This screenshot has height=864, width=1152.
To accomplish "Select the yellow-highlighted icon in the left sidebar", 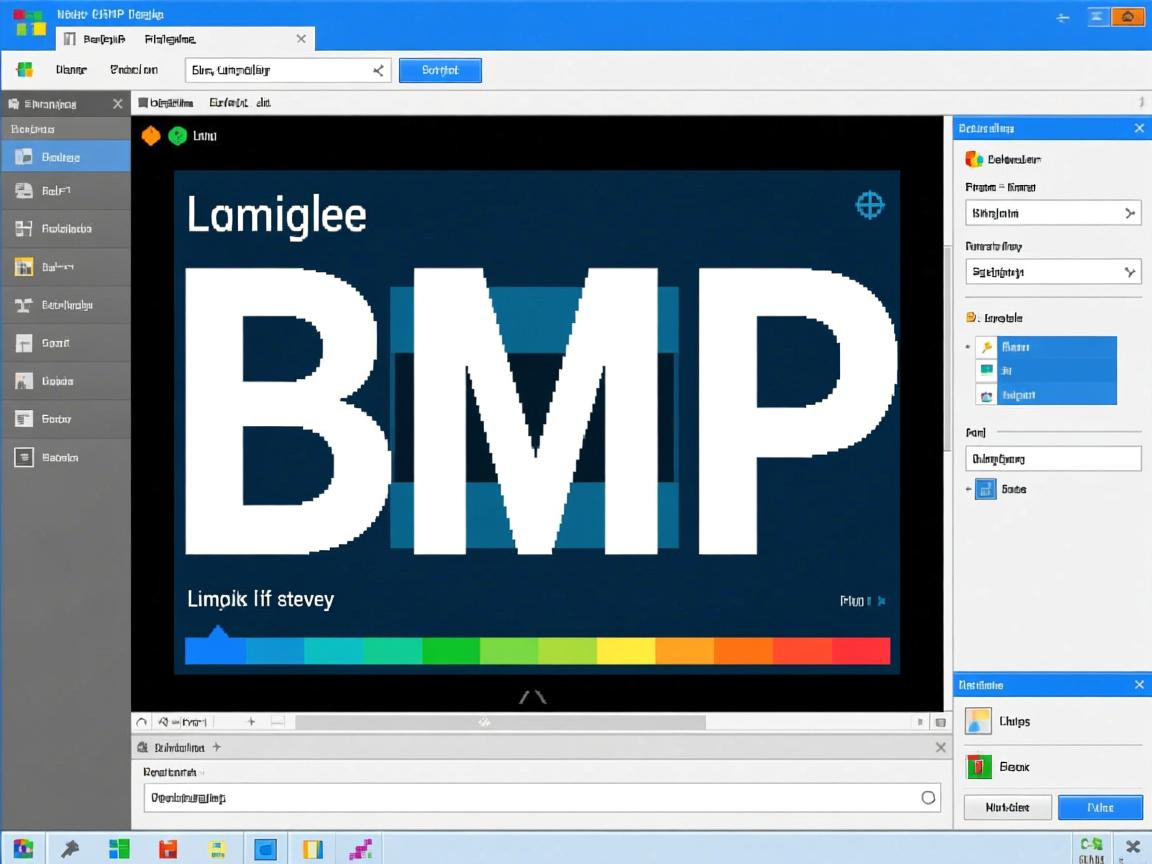I will tap(25, 267).
